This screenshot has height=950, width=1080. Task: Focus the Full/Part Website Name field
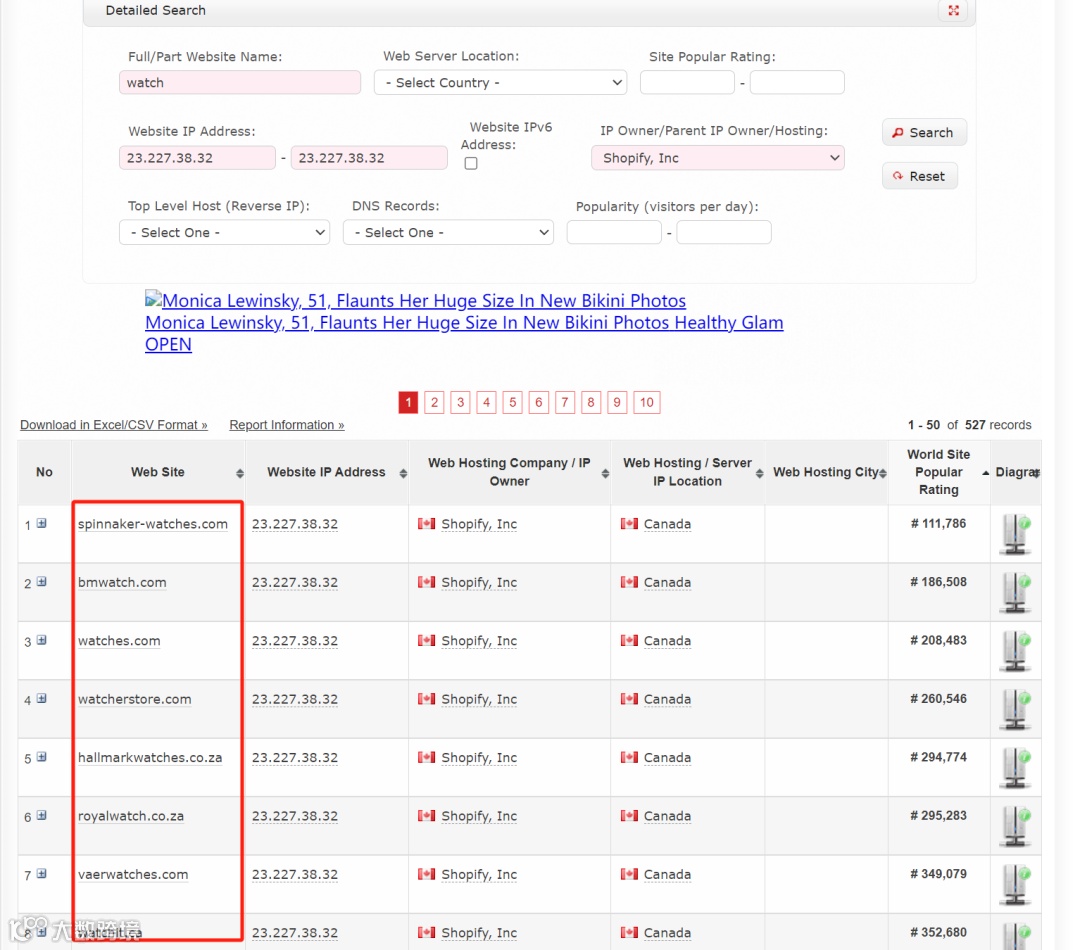(240, 83)
